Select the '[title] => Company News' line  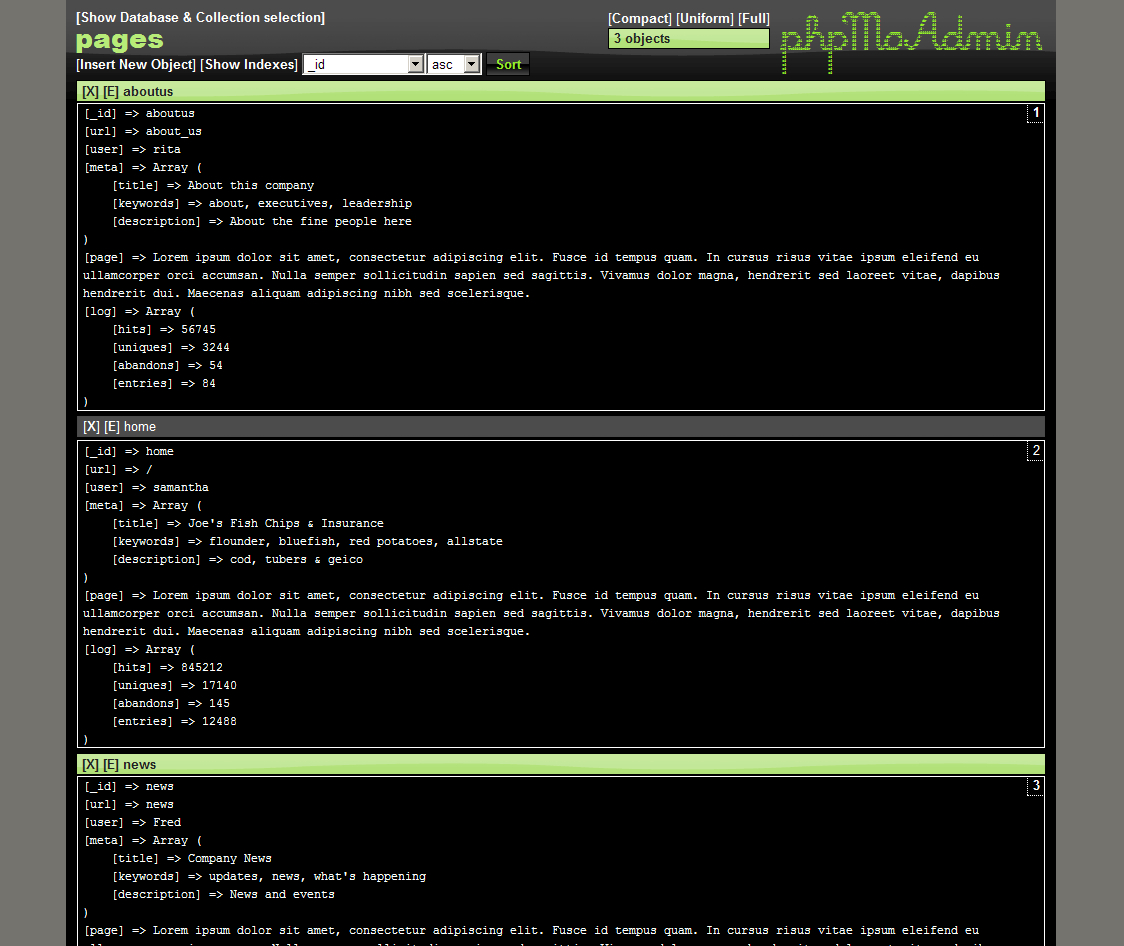pyautogui.click(x=192, y=859)
